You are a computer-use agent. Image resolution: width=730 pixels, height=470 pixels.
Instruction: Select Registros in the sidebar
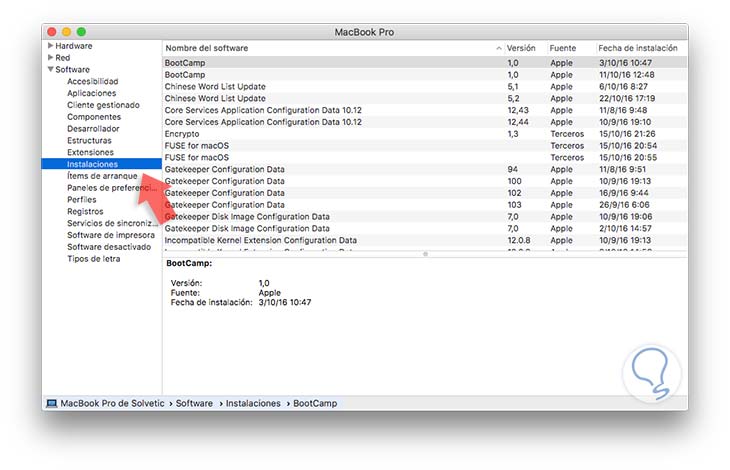[85, 211]
